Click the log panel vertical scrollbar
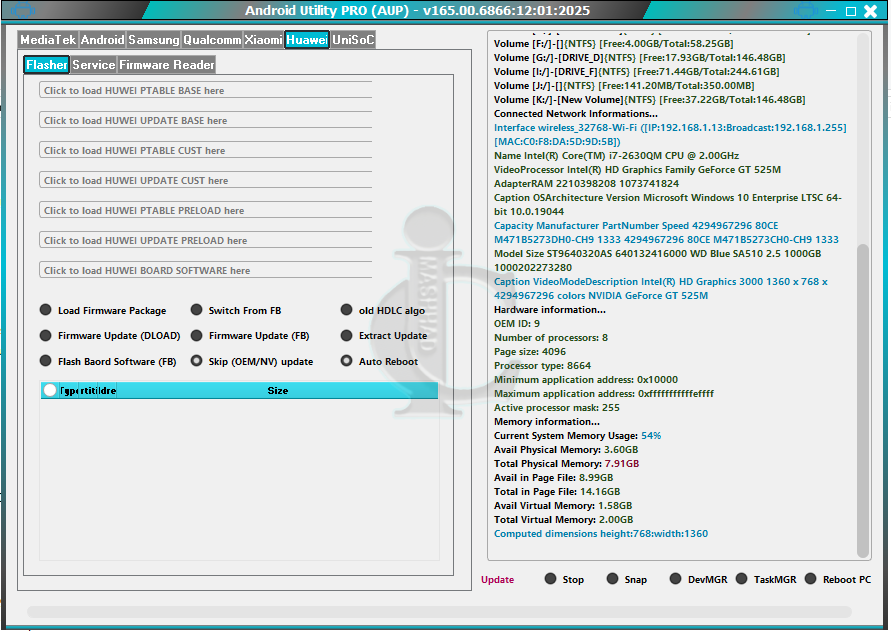 click(864, 400)
